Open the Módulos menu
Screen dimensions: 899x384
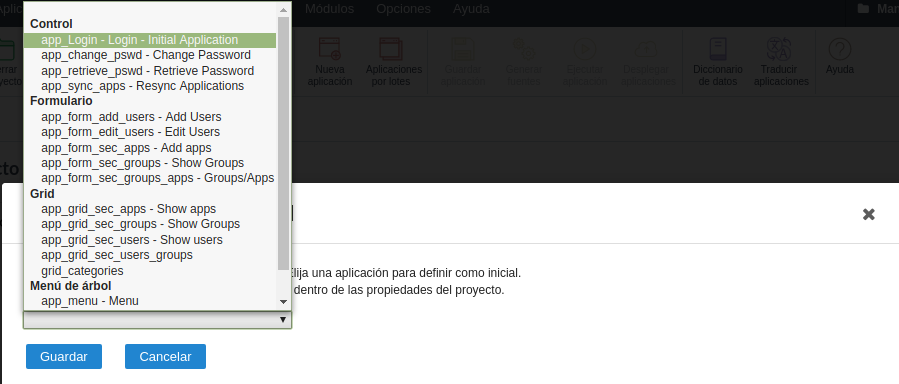329,9
